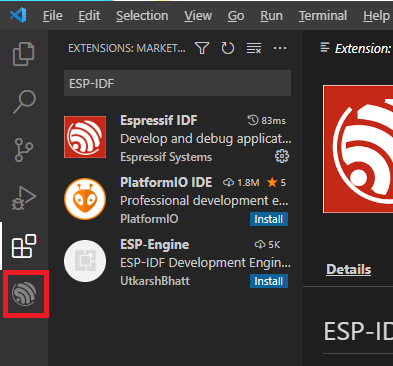Open the Run menu
Screen dimensions: 393x366
click(x=271, y=16)
